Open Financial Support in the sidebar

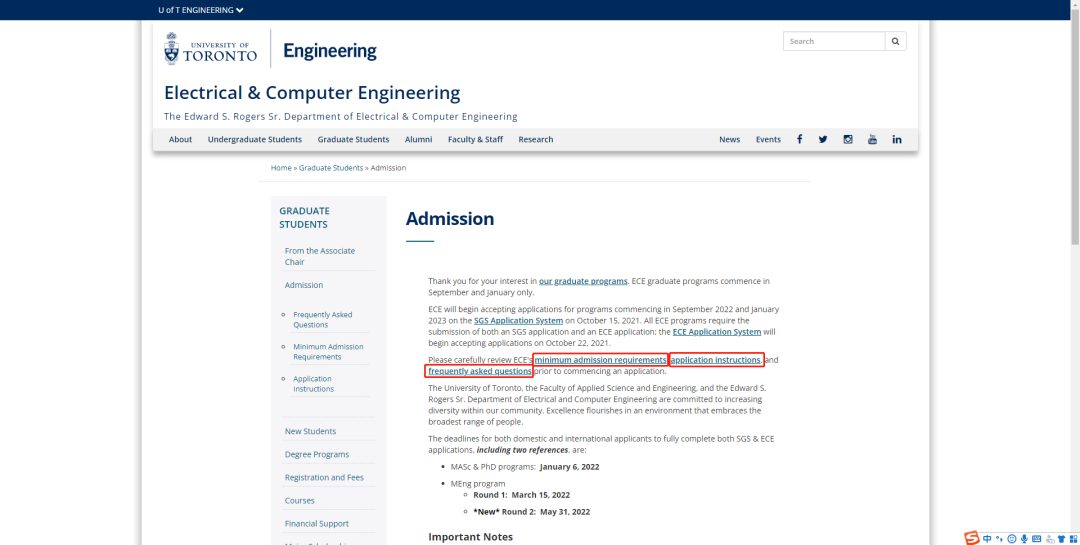[317, 524]
